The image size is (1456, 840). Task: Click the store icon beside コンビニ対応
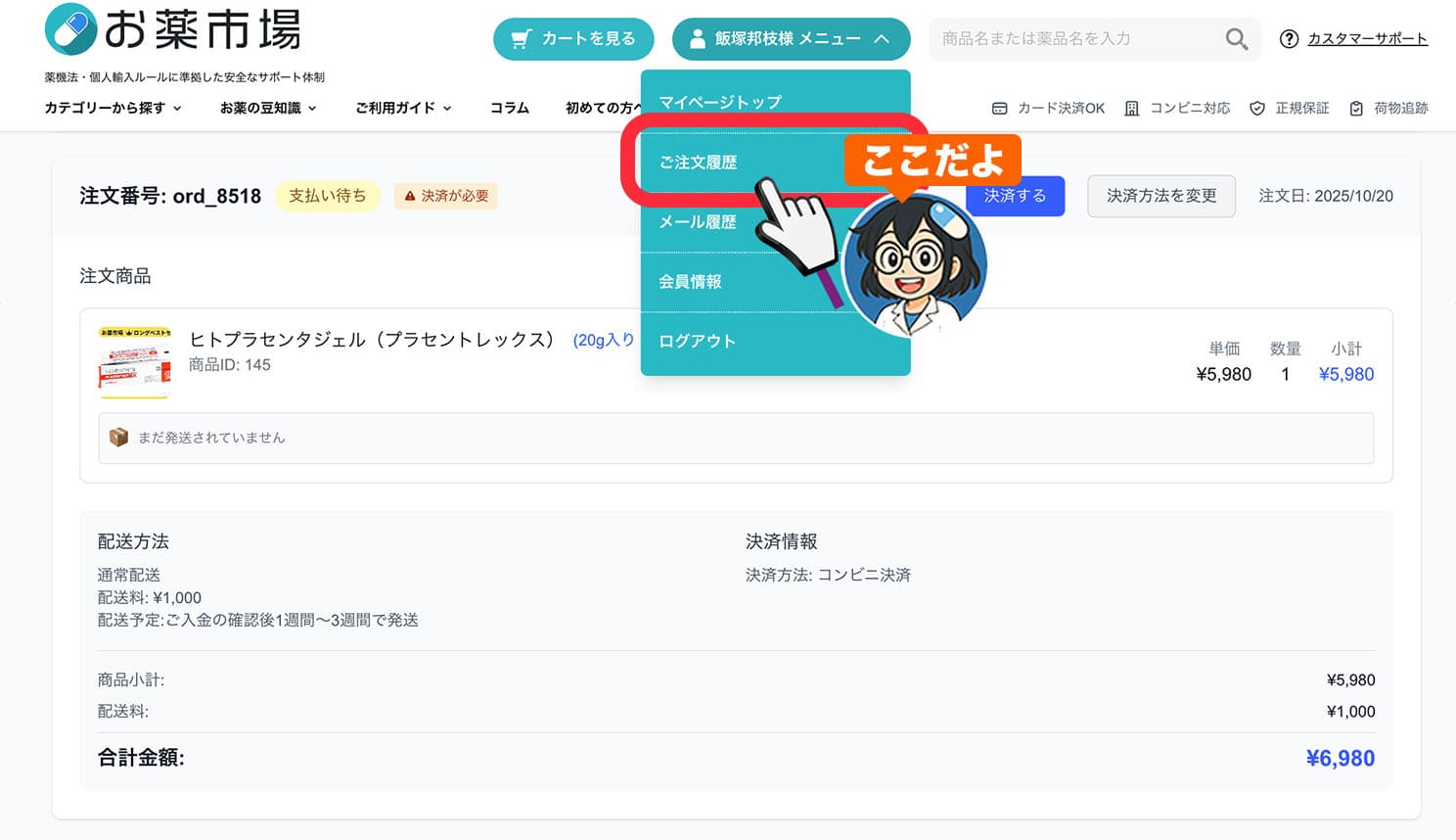pos(1132,108)
